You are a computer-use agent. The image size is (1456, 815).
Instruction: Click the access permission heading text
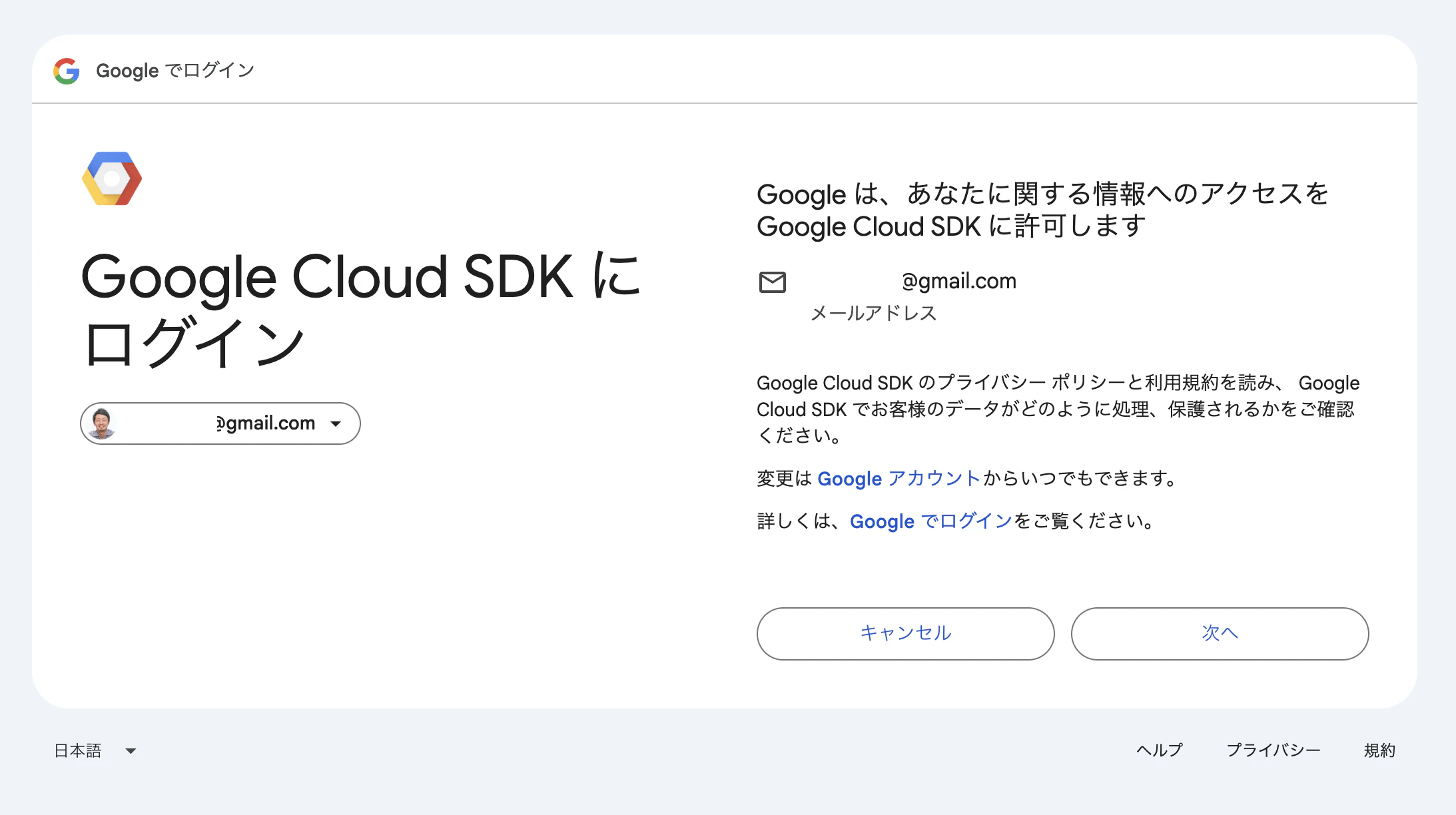pos(1042,210)
